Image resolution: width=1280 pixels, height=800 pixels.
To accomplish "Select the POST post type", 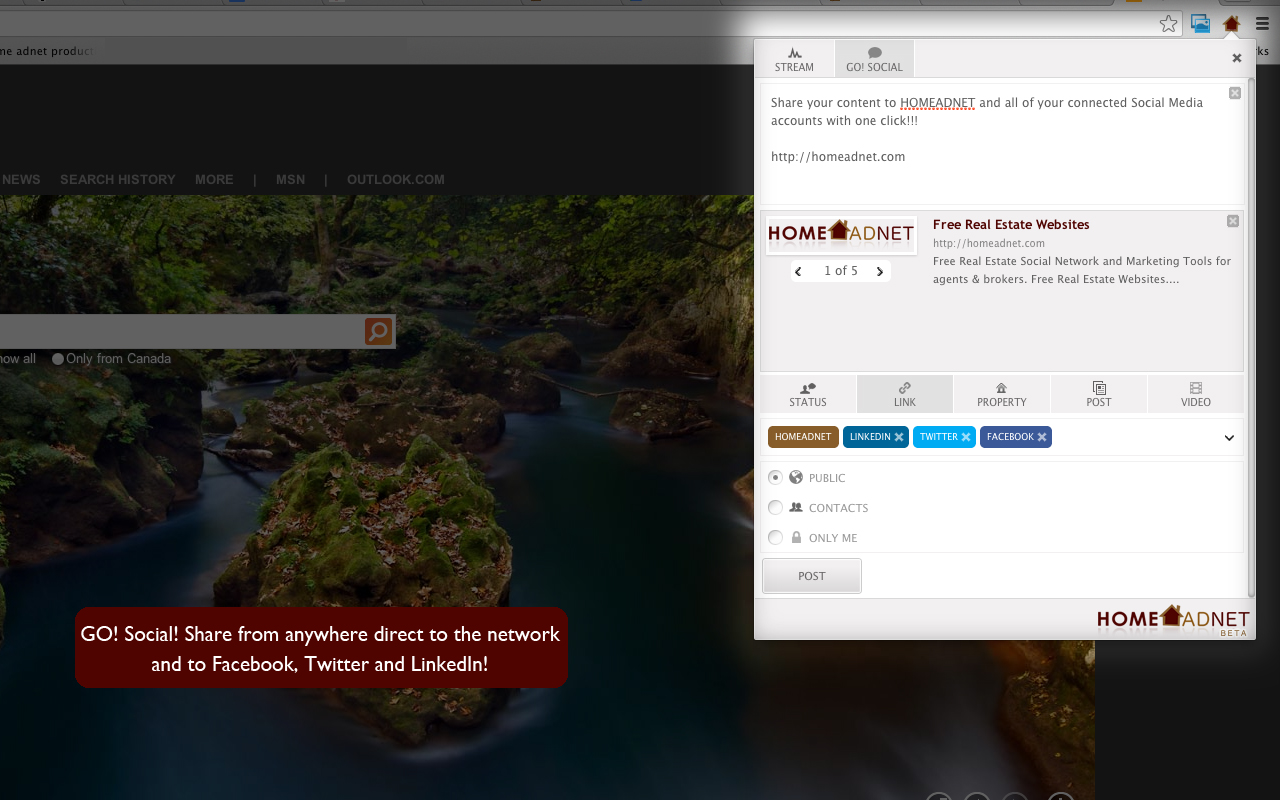I will pos(1099,394).
